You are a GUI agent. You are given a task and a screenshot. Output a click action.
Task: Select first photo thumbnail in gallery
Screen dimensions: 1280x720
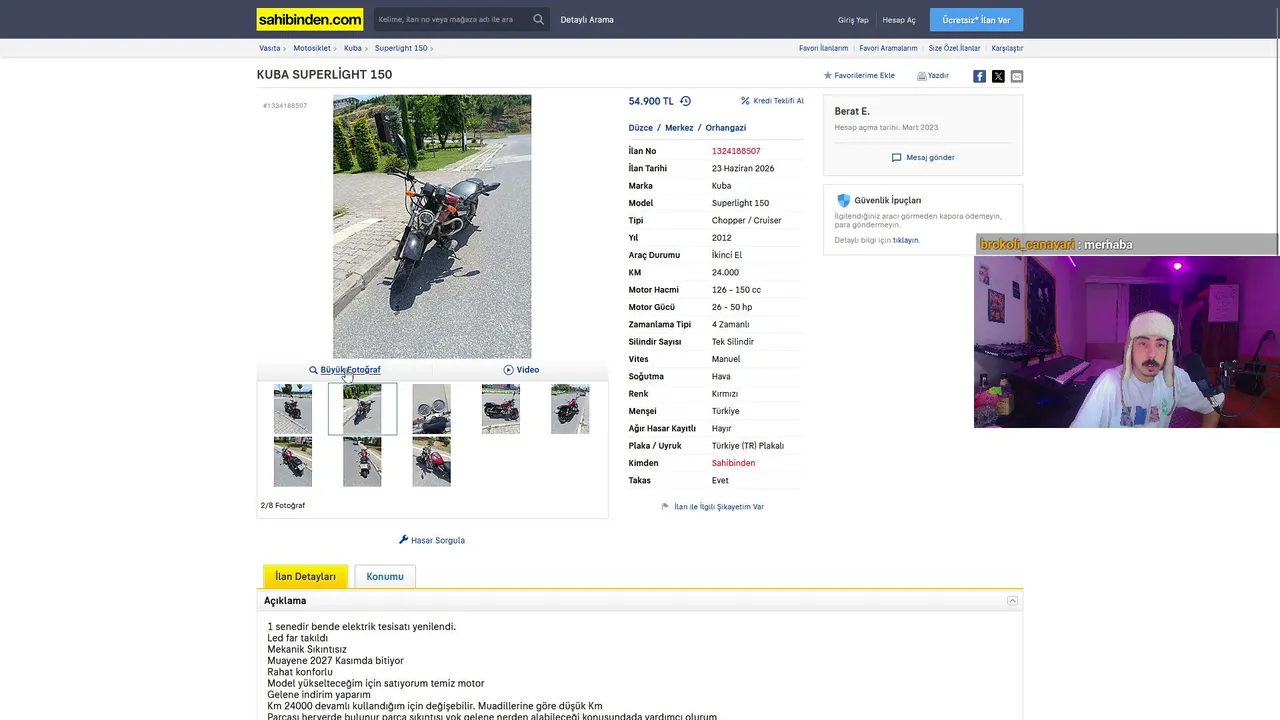pyautogui.click(x=293, y=409)
